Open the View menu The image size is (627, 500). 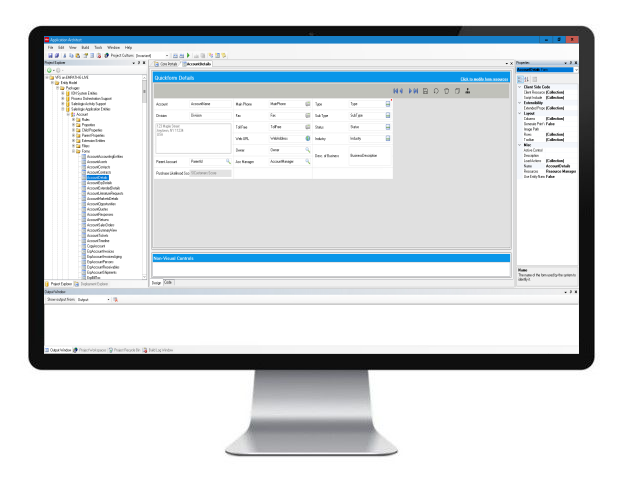coord(72,47)
